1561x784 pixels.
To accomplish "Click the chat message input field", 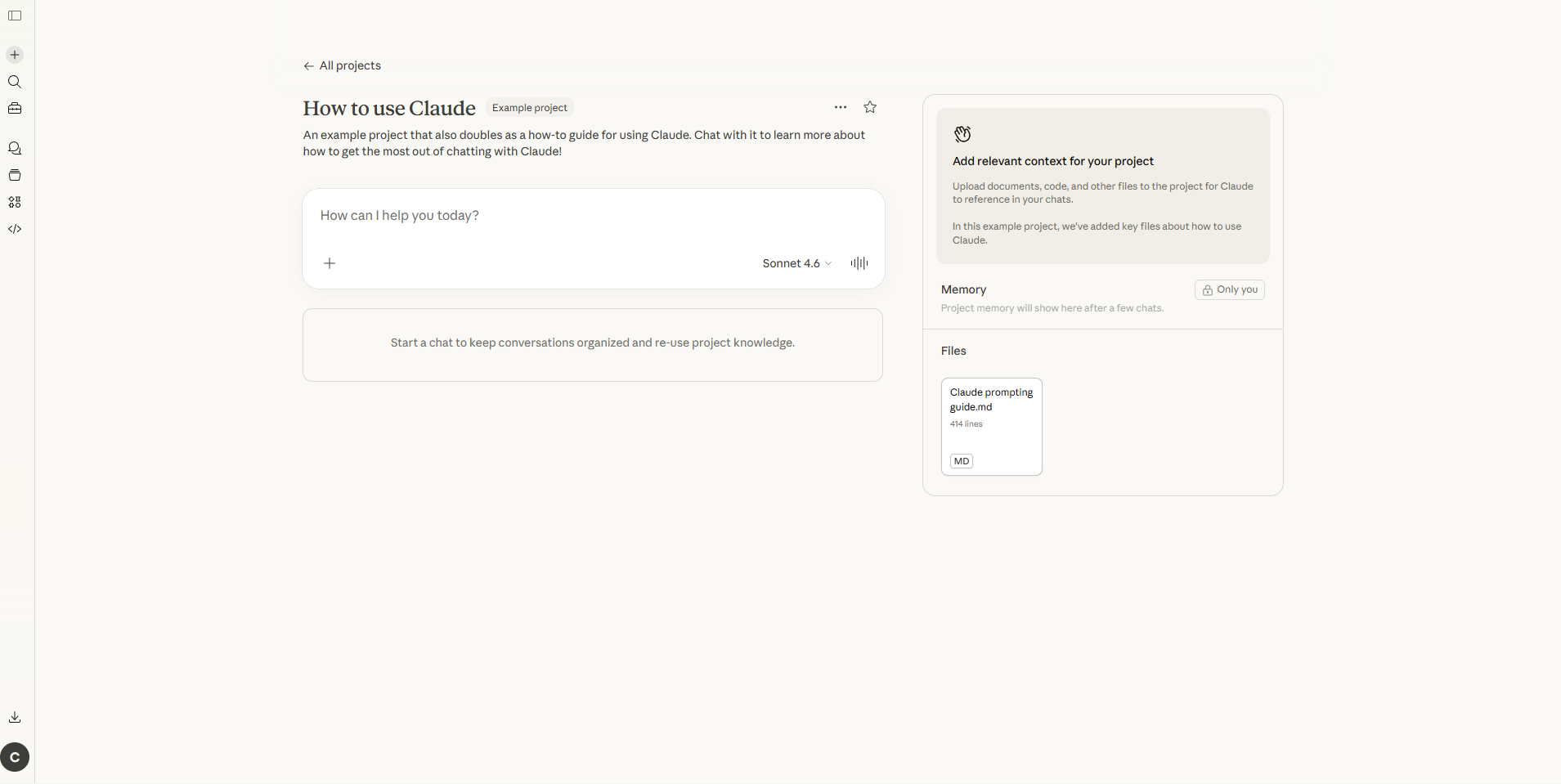I will [593, 216].
